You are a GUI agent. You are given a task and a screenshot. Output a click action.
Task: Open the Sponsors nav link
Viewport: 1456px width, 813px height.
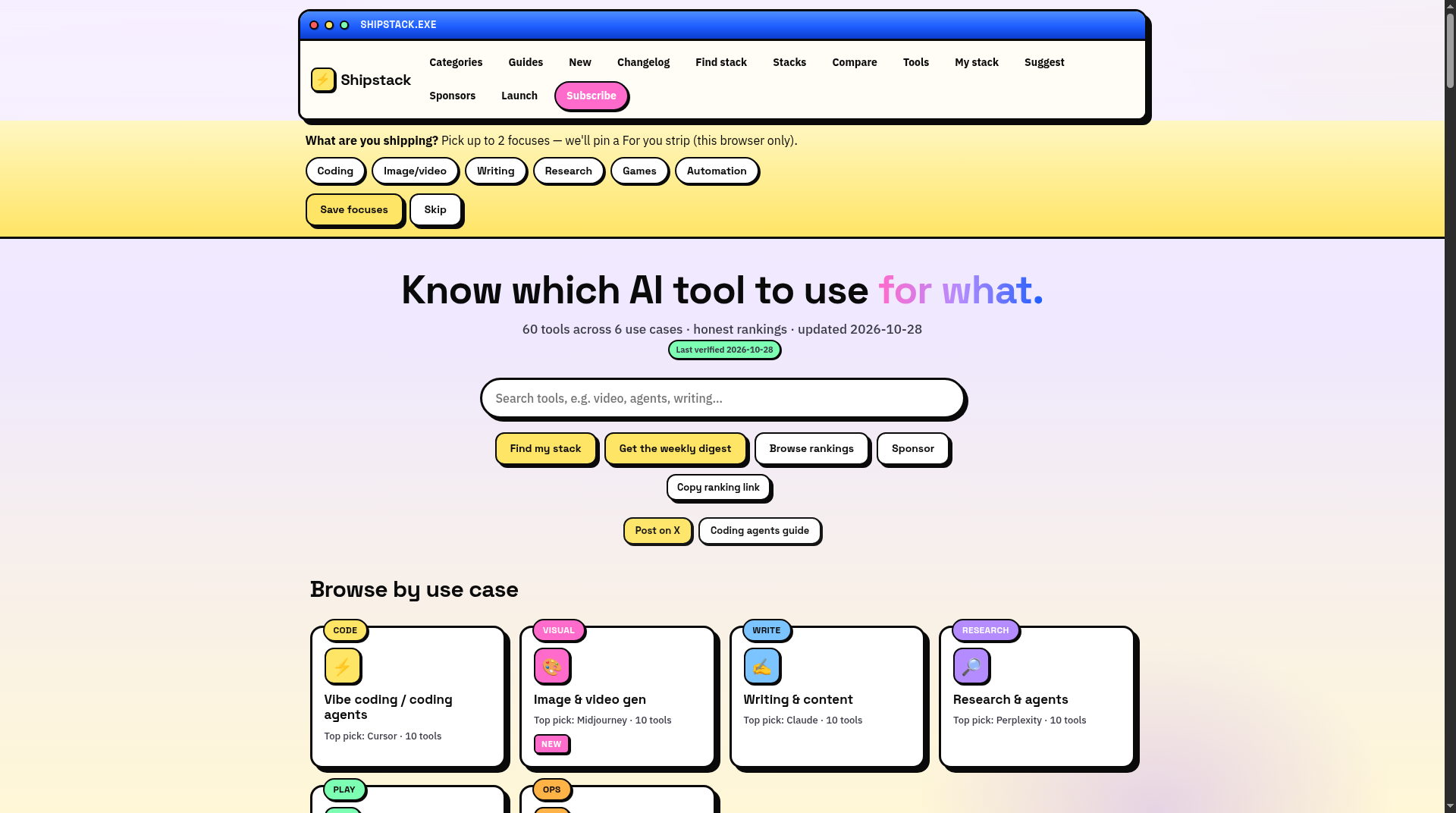[x=453, y=96]
